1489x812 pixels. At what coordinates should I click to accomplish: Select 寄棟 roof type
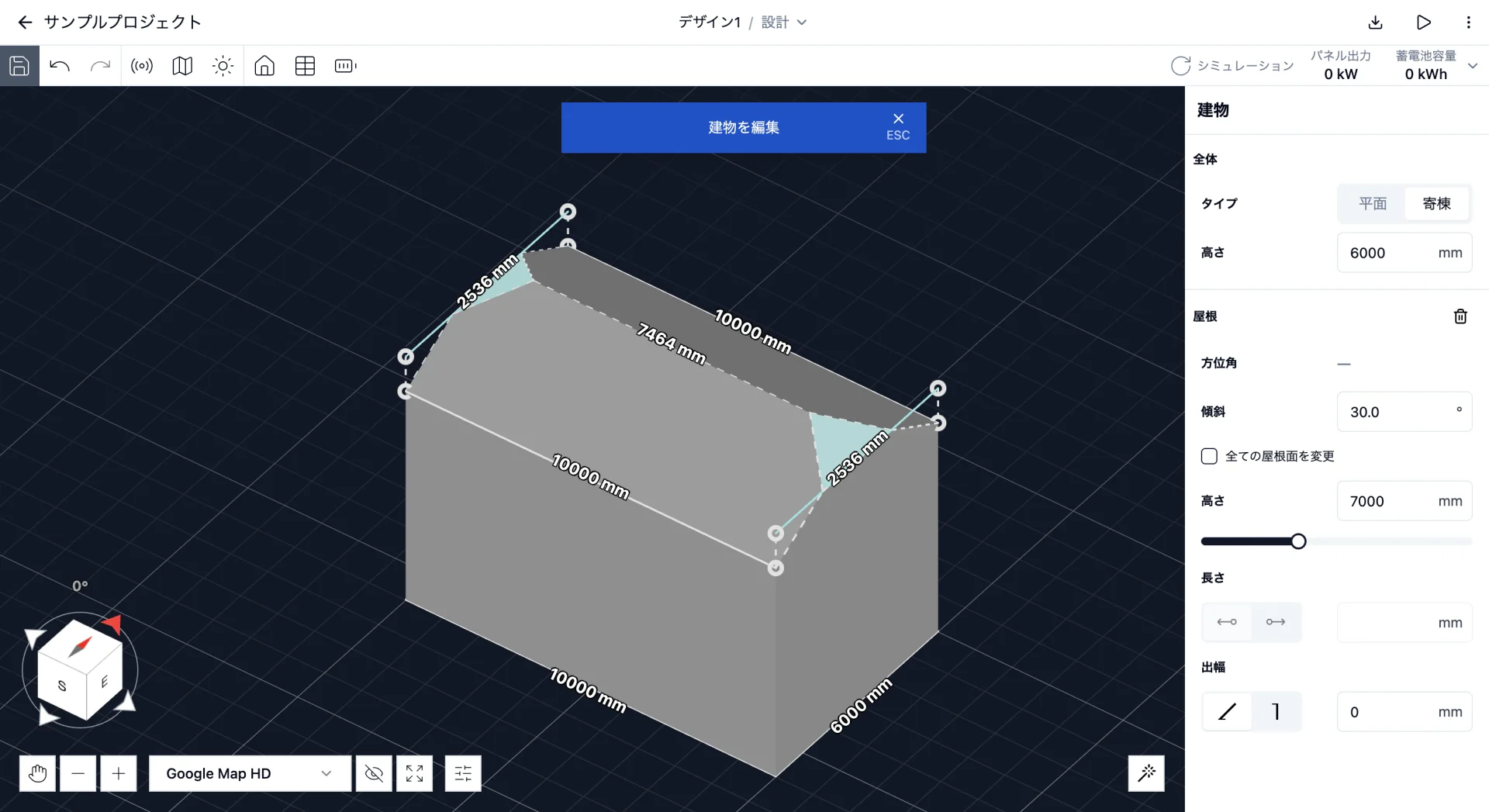[1437, 203]
